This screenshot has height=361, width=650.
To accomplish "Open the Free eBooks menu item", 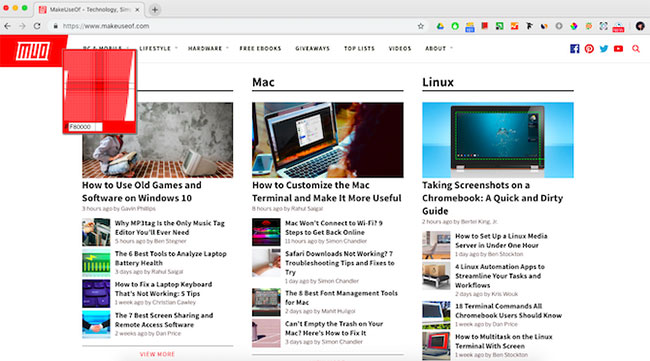I will [x=260, y=48].
